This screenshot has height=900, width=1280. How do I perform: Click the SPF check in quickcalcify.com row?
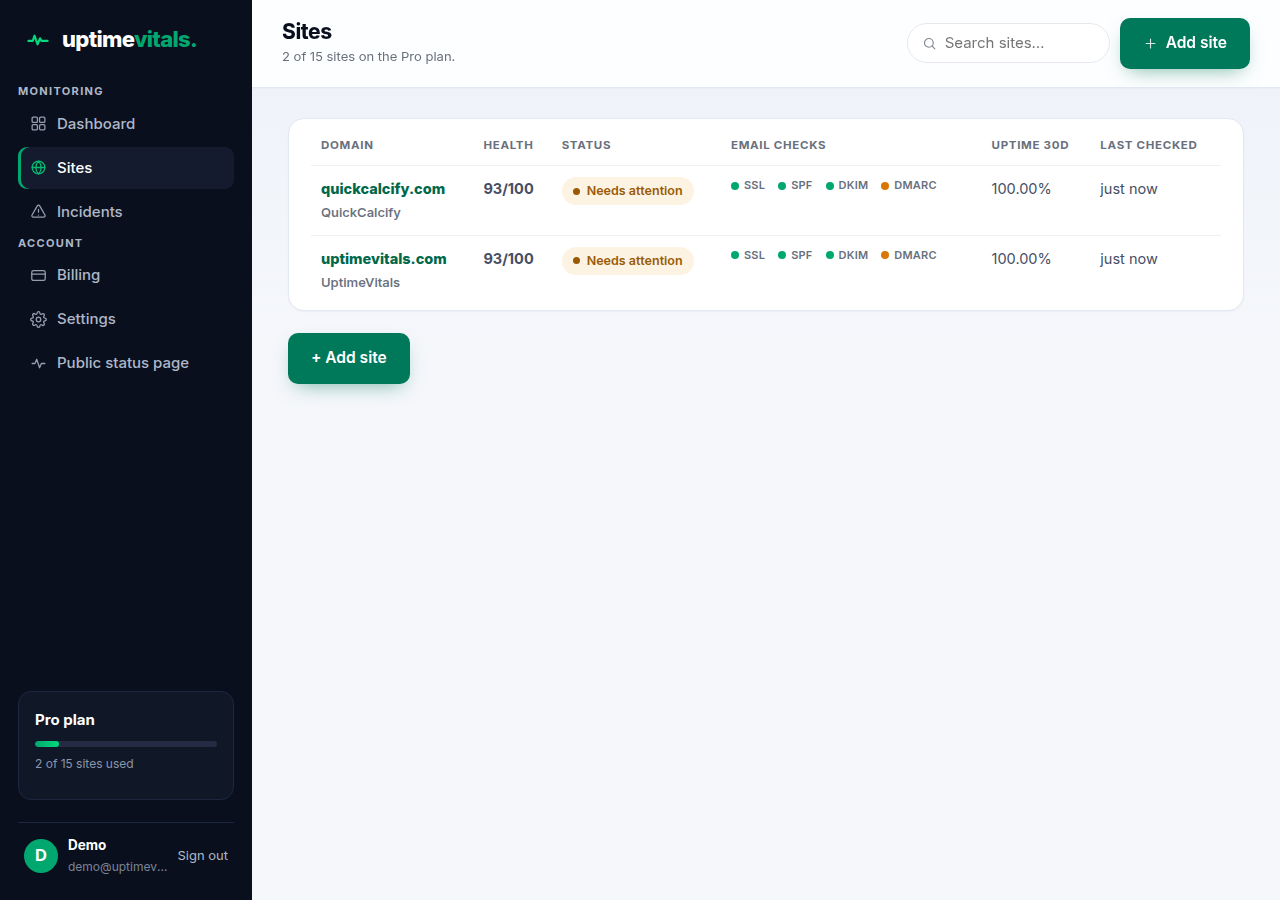pyautogui.click(x=795, y=186)
